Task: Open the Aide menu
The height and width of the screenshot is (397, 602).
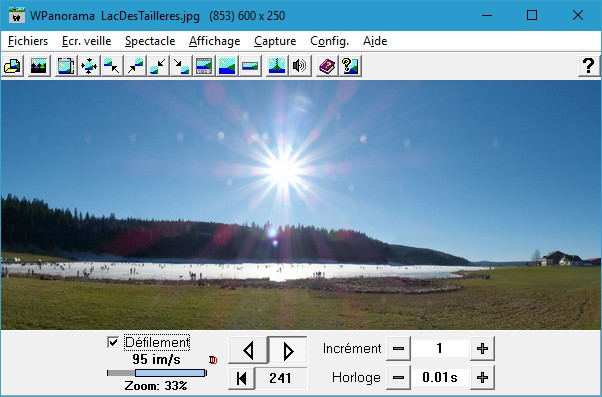Action: coord(375,41)
